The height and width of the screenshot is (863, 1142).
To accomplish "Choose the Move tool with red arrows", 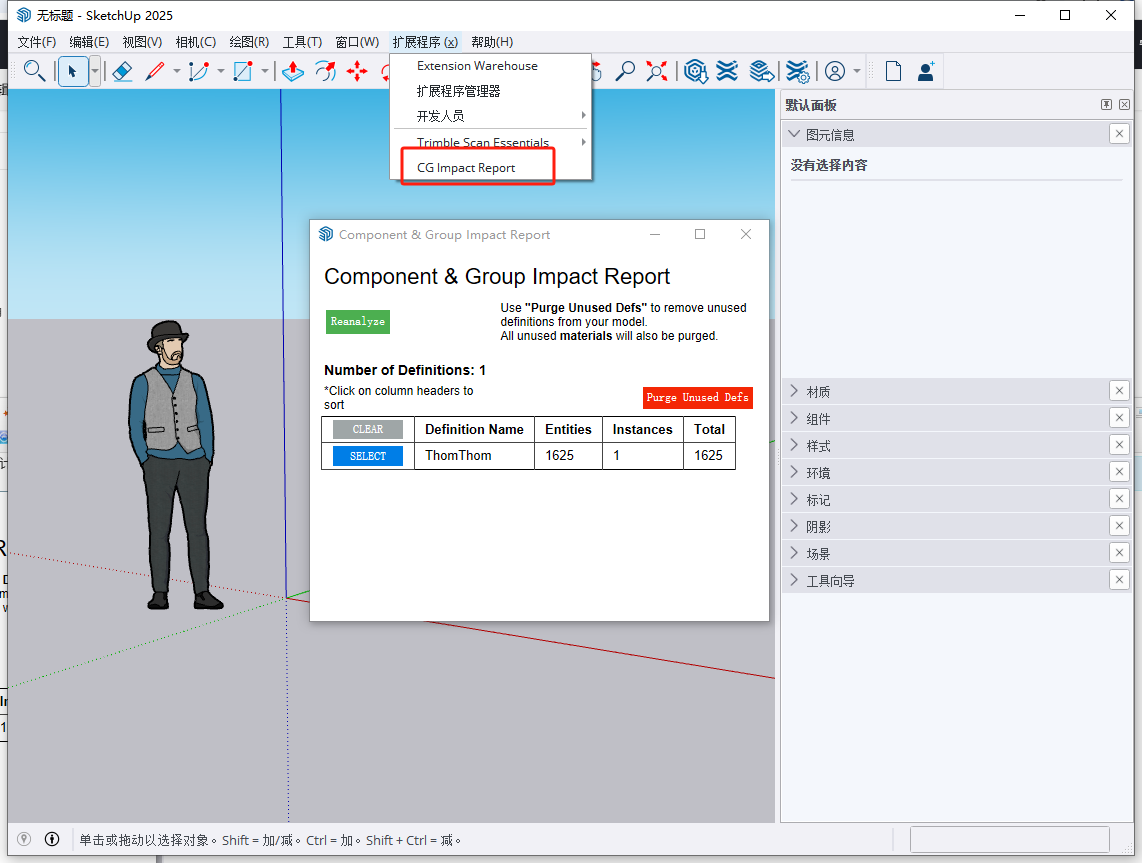I will click(357, 71).
